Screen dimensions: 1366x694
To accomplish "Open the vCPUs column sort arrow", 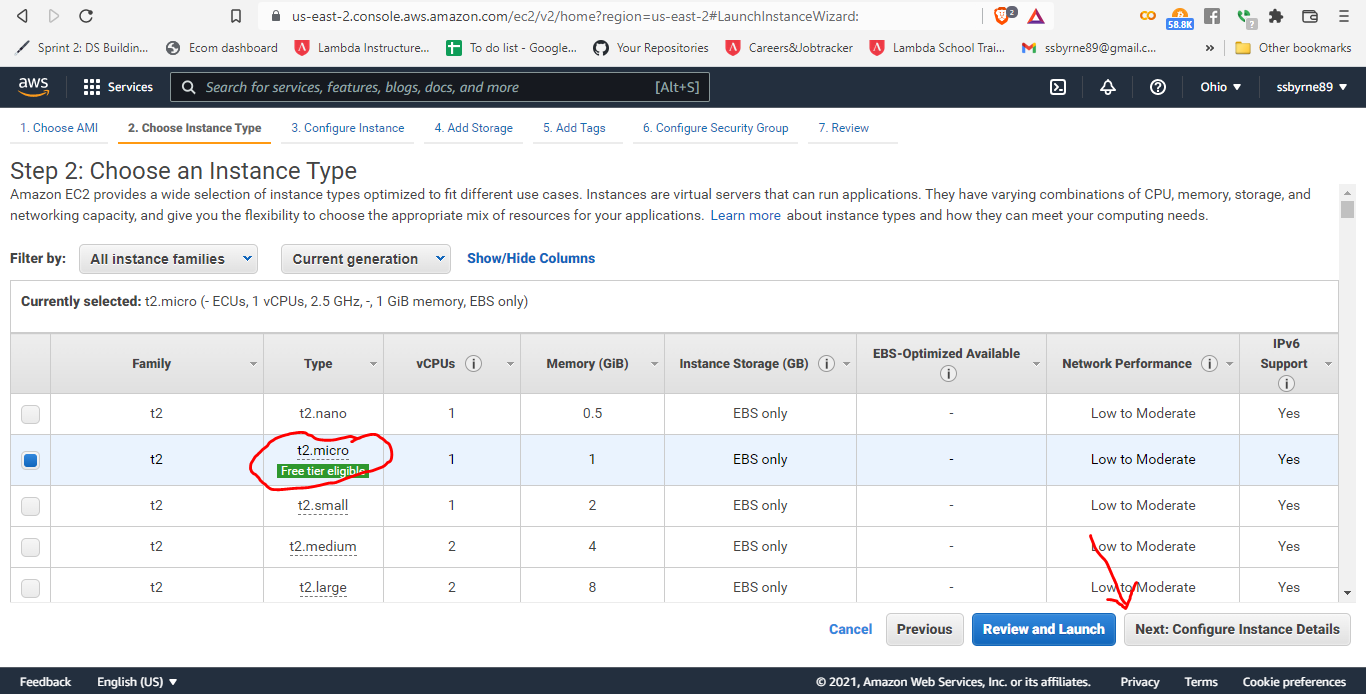I will coord(510,365).
